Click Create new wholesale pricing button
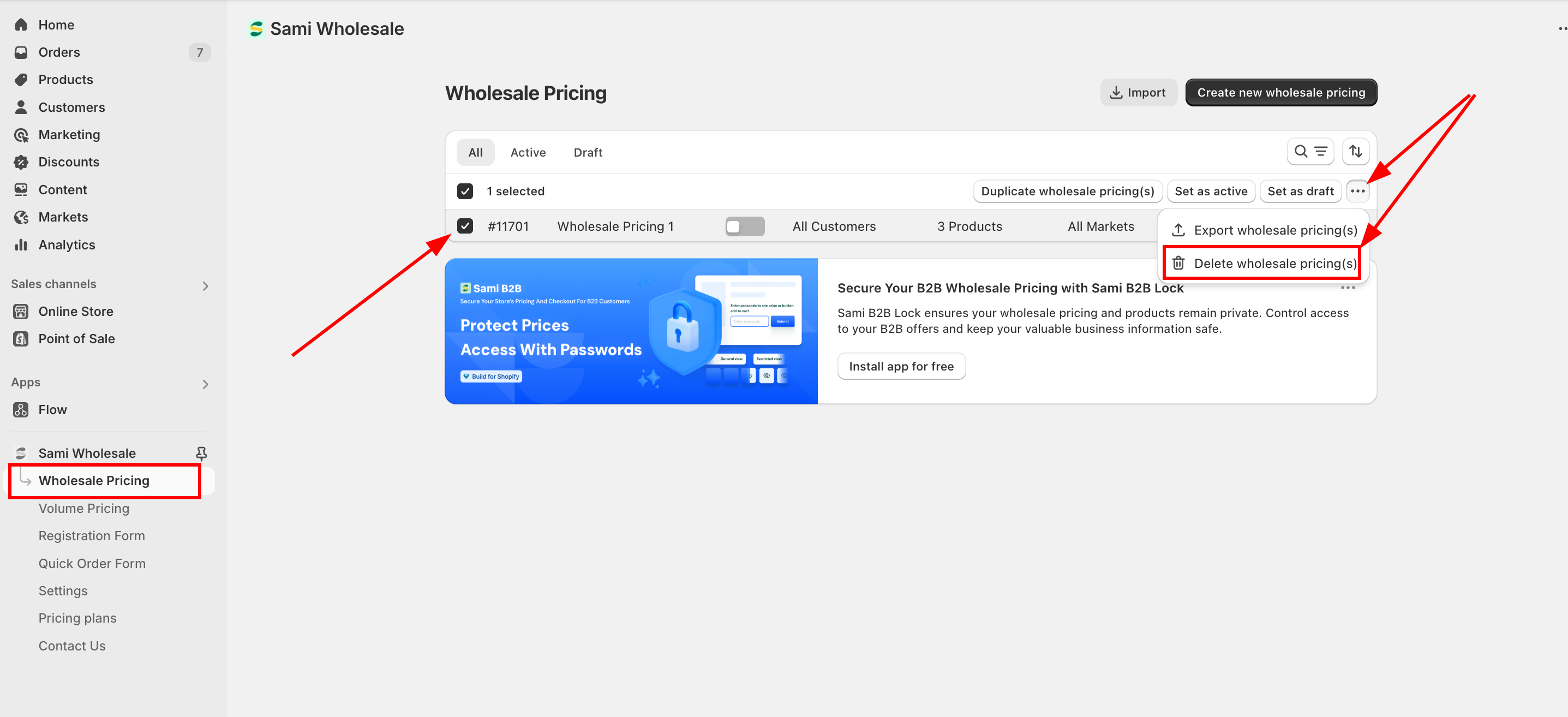This screenshot has width=1568, height=717. coord(1280,93)
